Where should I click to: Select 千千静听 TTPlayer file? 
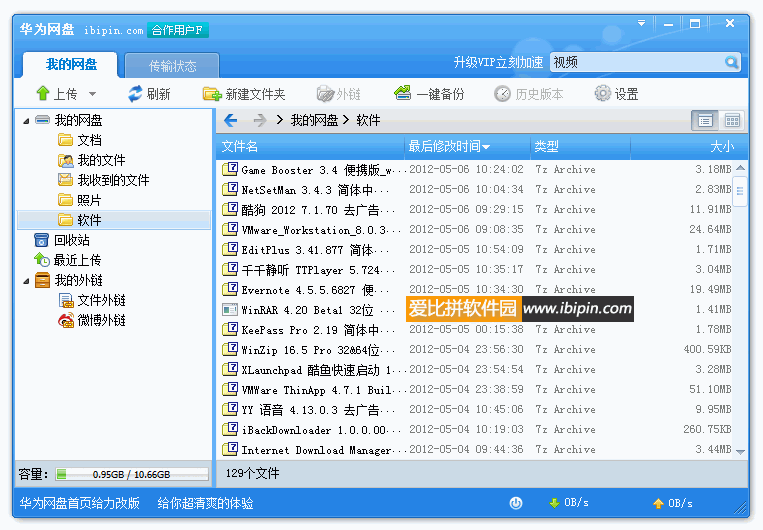click(475, 269)
